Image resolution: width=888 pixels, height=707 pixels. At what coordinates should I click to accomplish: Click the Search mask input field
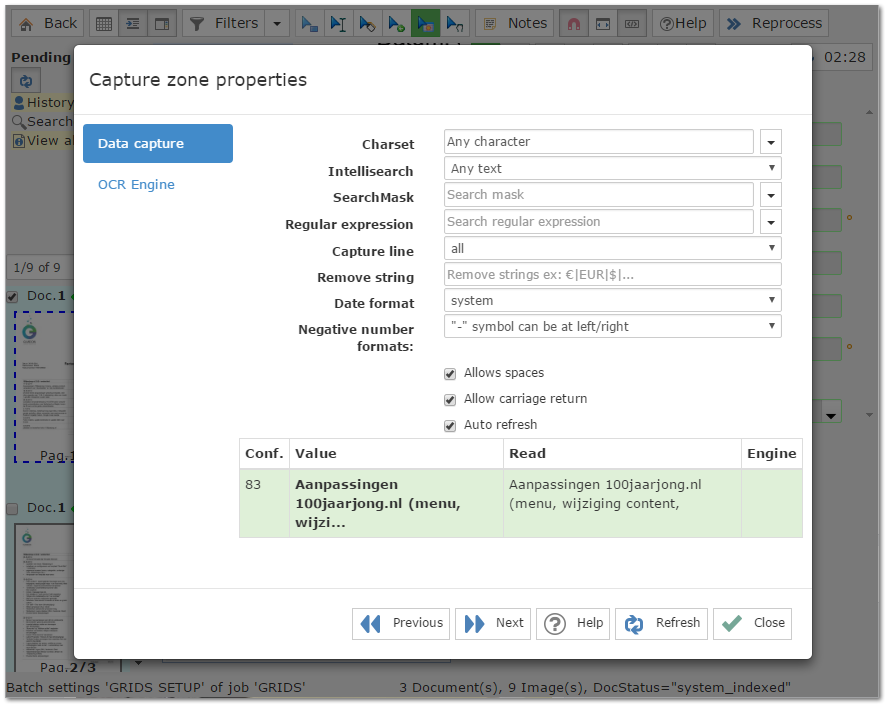pyautogui.click(x=599, y=195)
